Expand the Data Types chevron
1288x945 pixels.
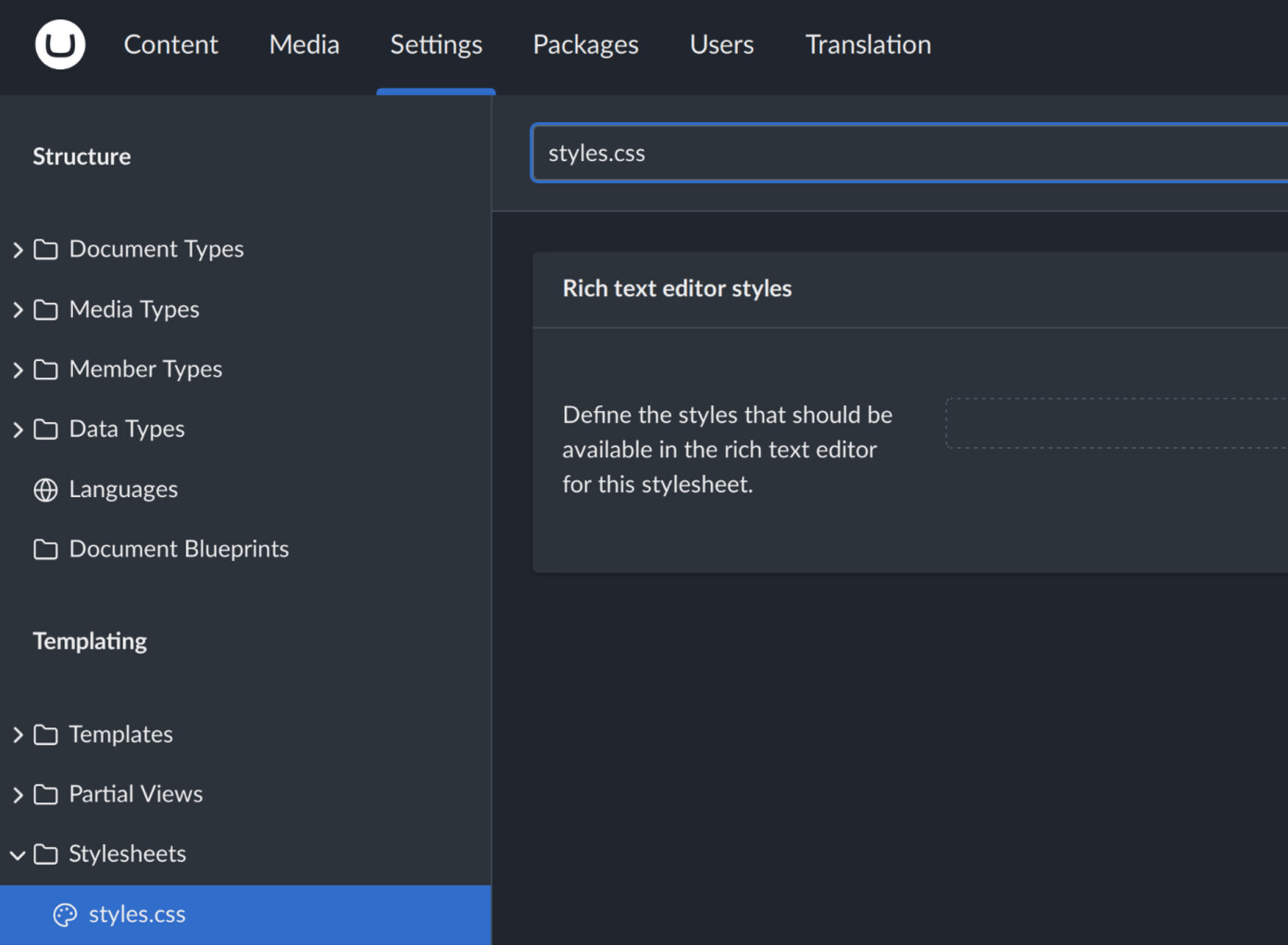coord(18,429)
